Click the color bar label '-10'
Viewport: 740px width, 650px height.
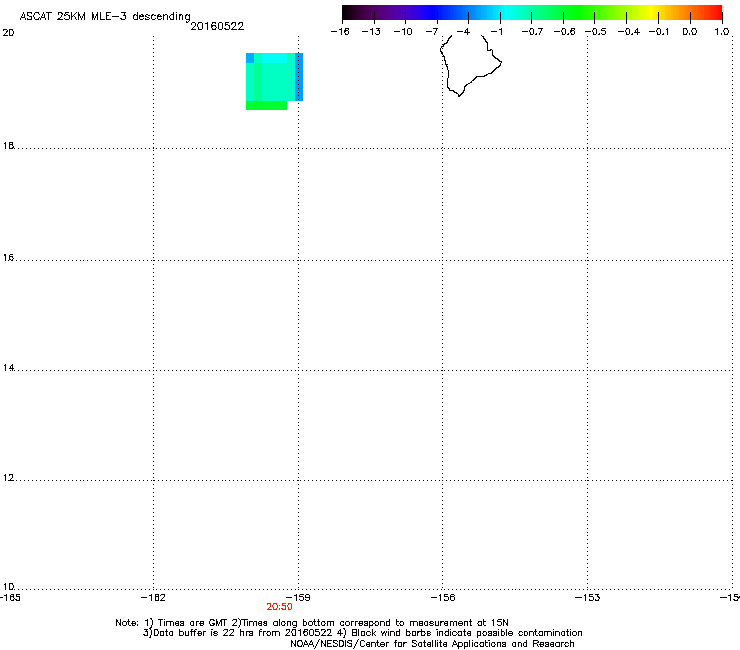pyautogui.click(x=403, y=32)
